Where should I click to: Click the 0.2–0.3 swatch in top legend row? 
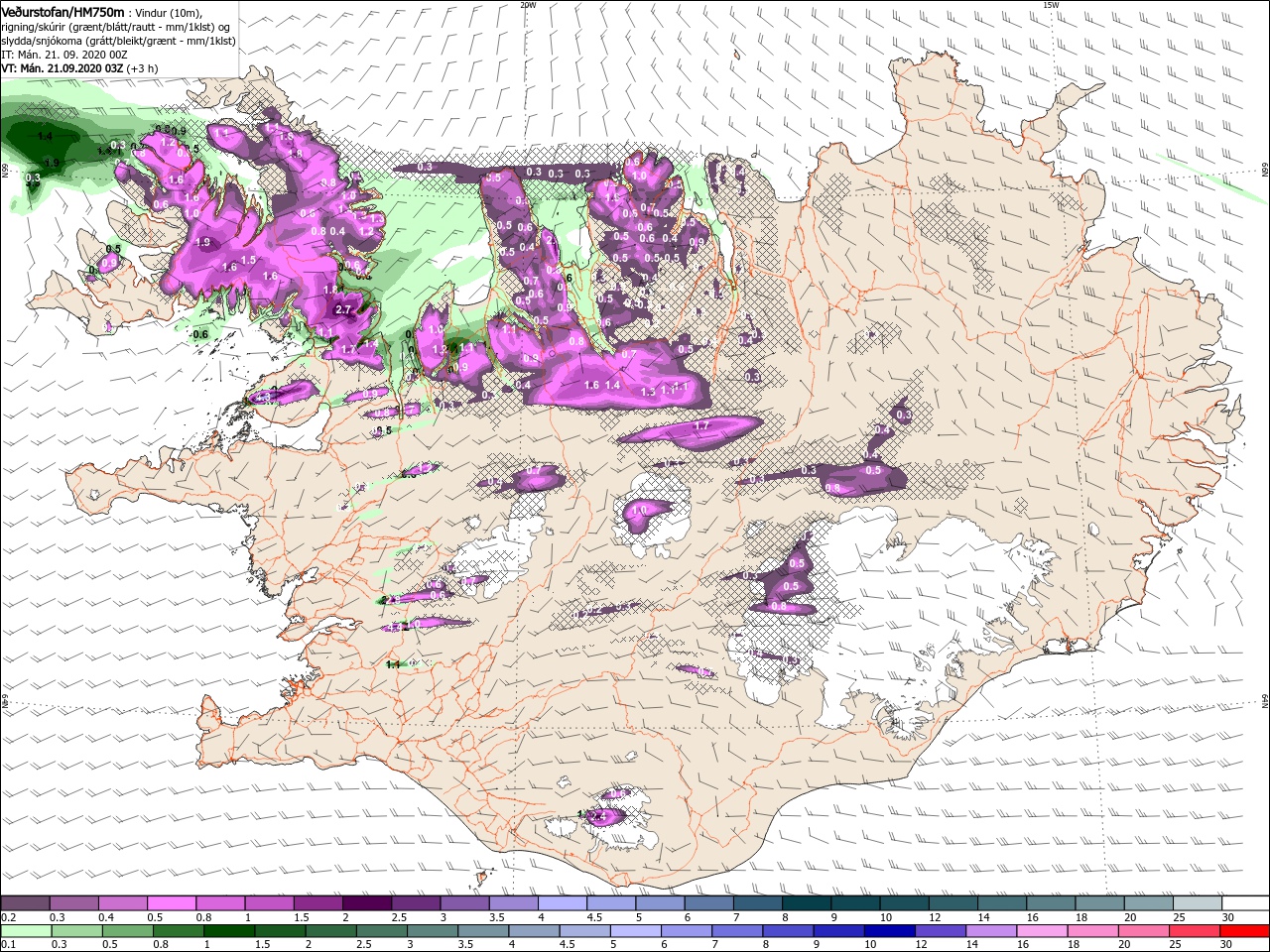tap(25, 903)
